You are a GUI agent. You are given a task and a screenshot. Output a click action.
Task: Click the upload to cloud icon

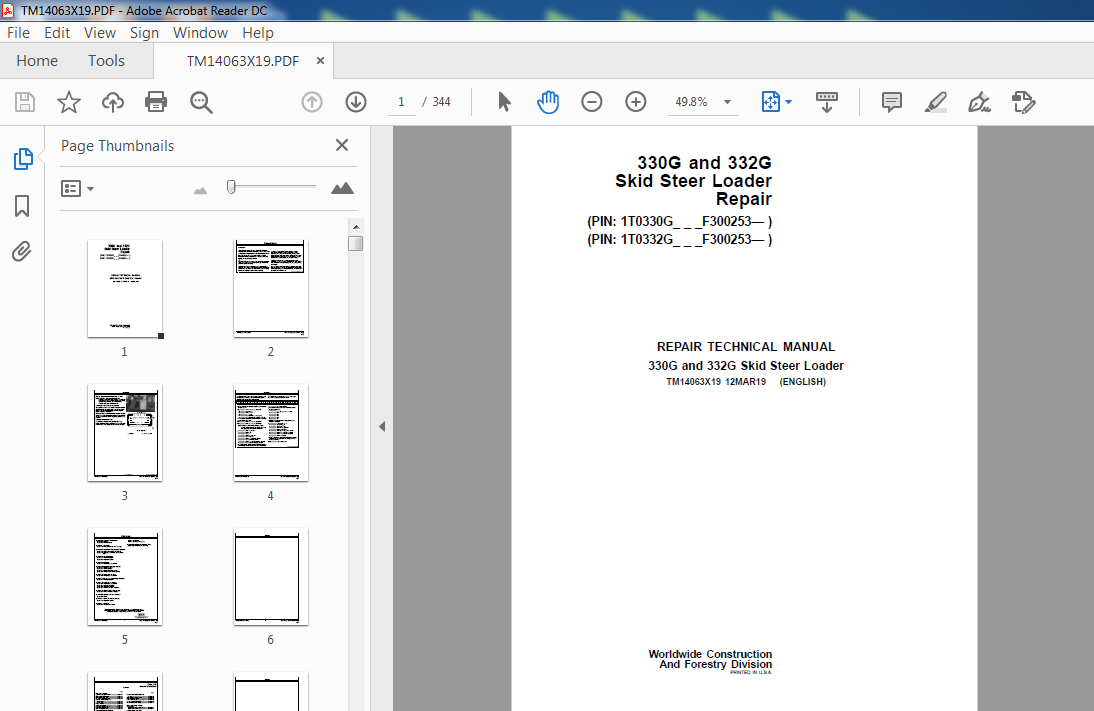(112, 102)
